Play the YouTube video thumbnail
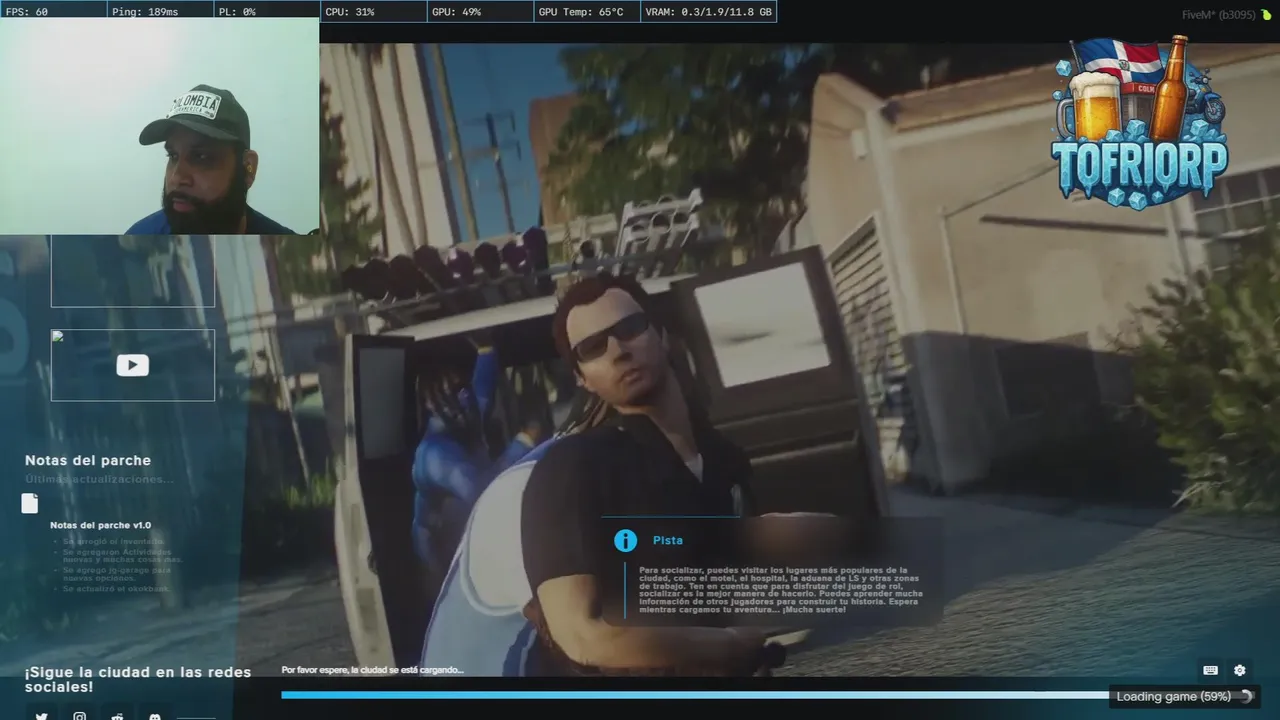This screenshot has height=720, width=1280. click(x=133, y=365)
